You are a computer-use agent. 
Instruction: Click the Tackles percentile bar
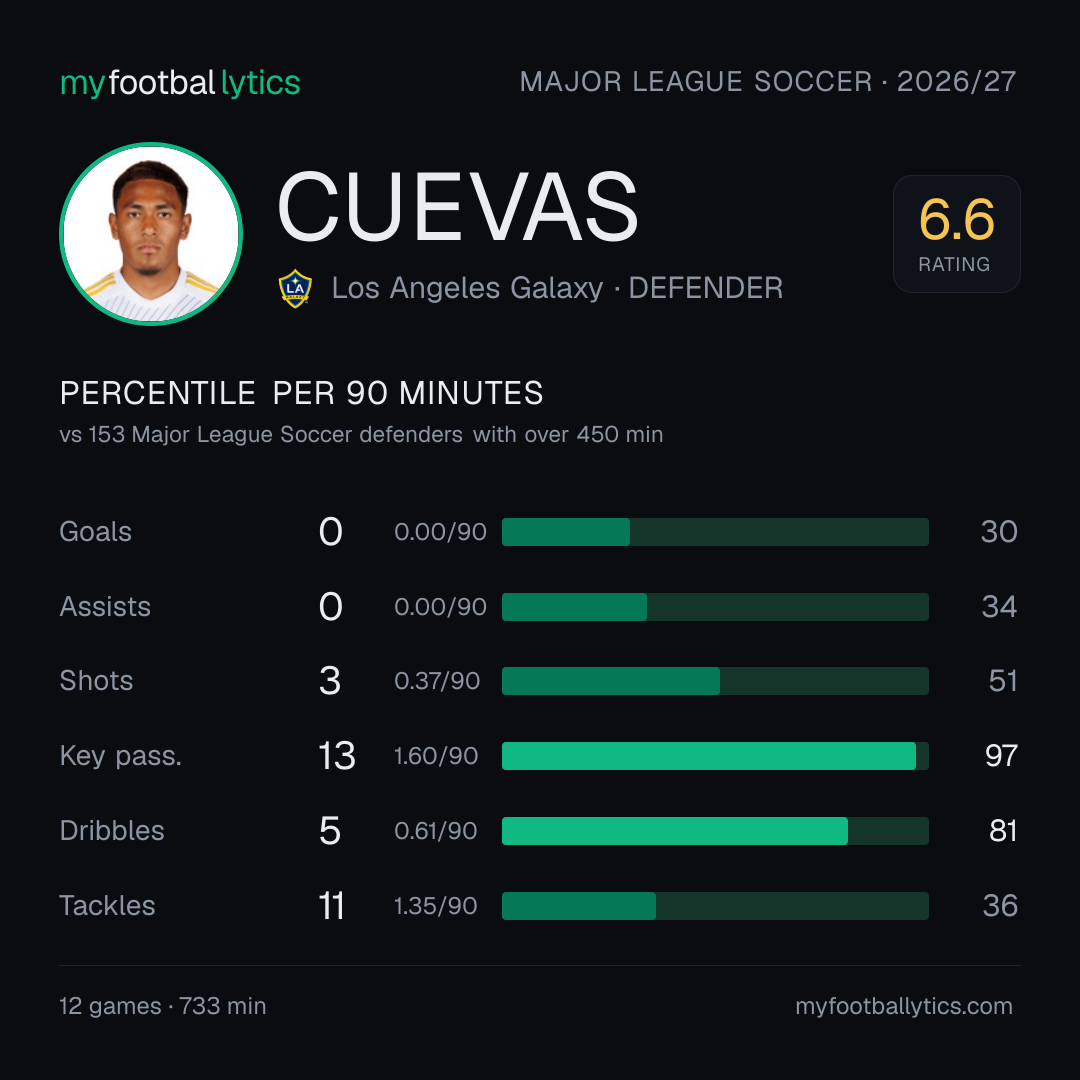pyautogui.click(x=715, y=906)
